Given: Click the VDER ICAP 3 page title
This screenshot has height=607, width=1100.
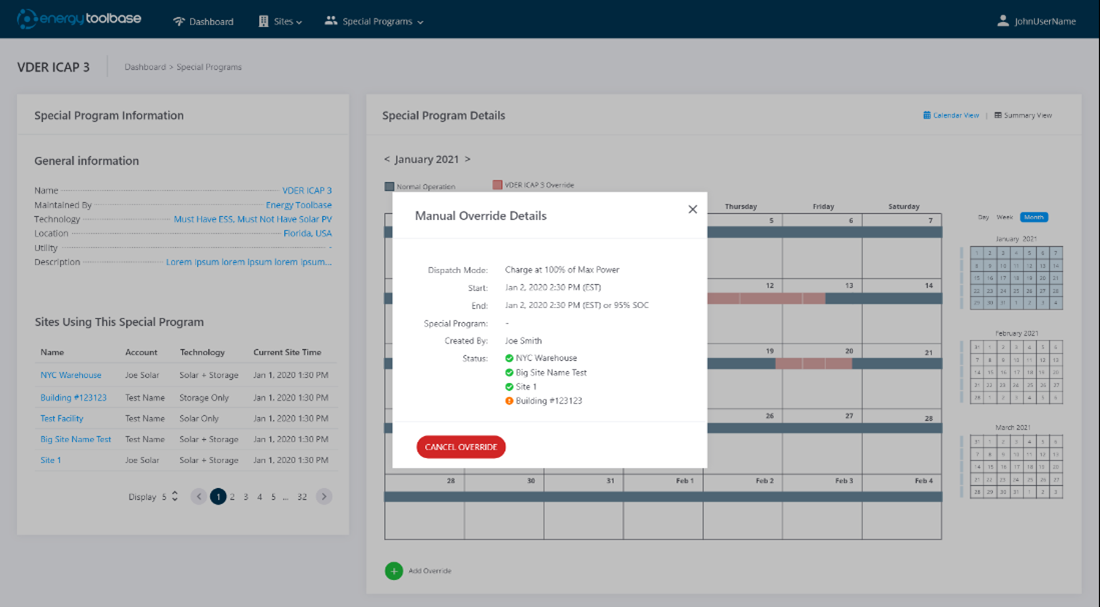Looking at the screenshot, I should pyautogui.click(x=53, y=67).
